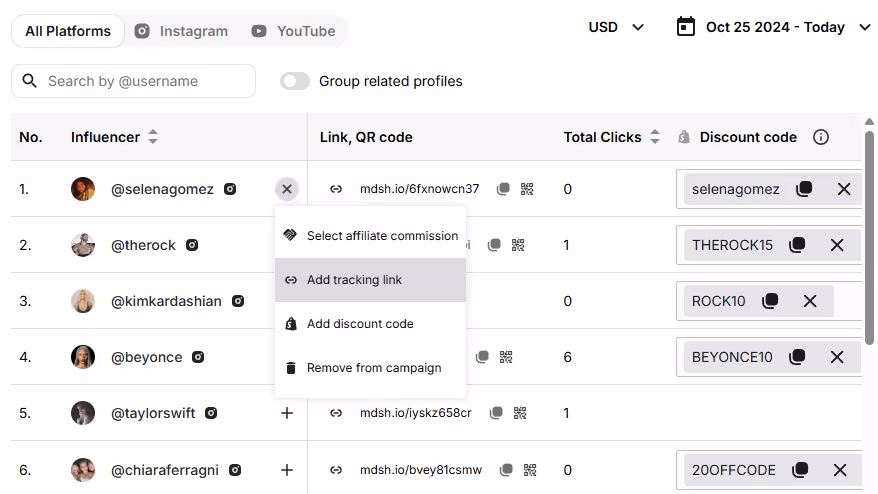Click @selenagomez avatar thumbnail

pyautogui.click(x=83, y=189)
